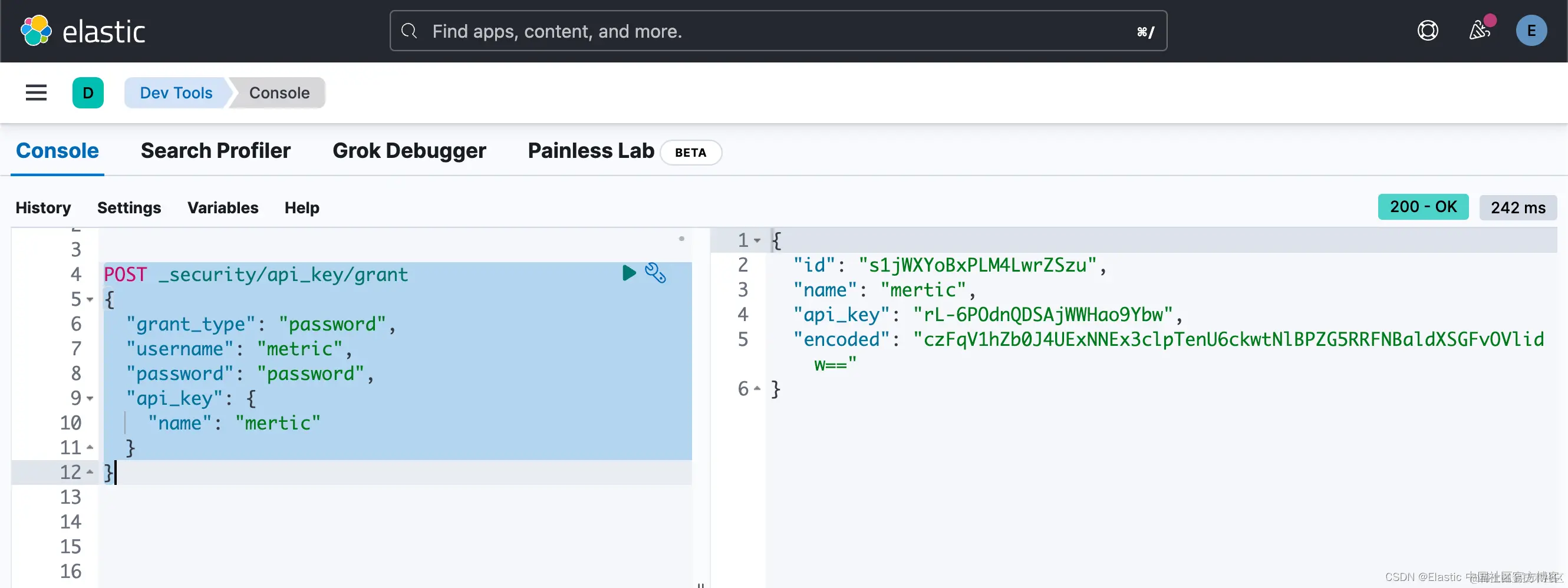1568x588 pixels.
Task: Click the magnifier icon in search bar
Action: point(409,31)
